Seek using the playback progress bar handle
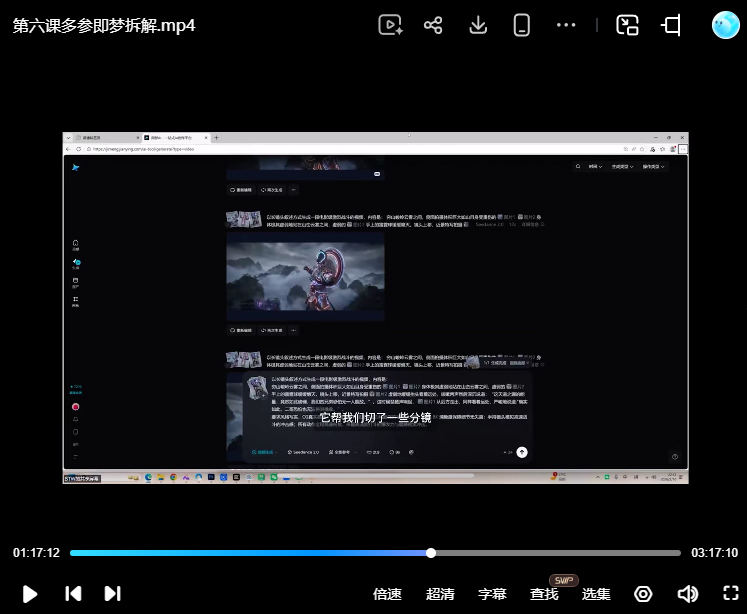 (x=431, y=553)
